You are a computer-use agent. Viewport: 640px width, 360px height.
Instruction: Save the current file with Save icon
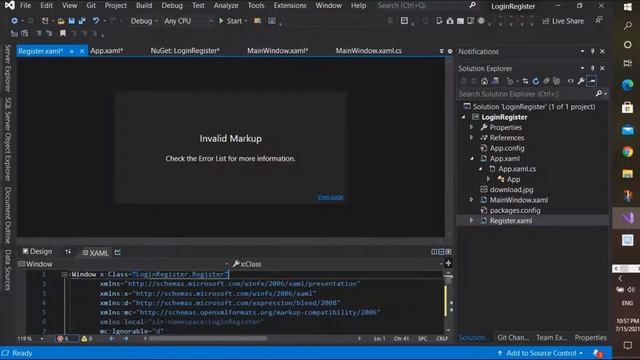tap(71, 21)
